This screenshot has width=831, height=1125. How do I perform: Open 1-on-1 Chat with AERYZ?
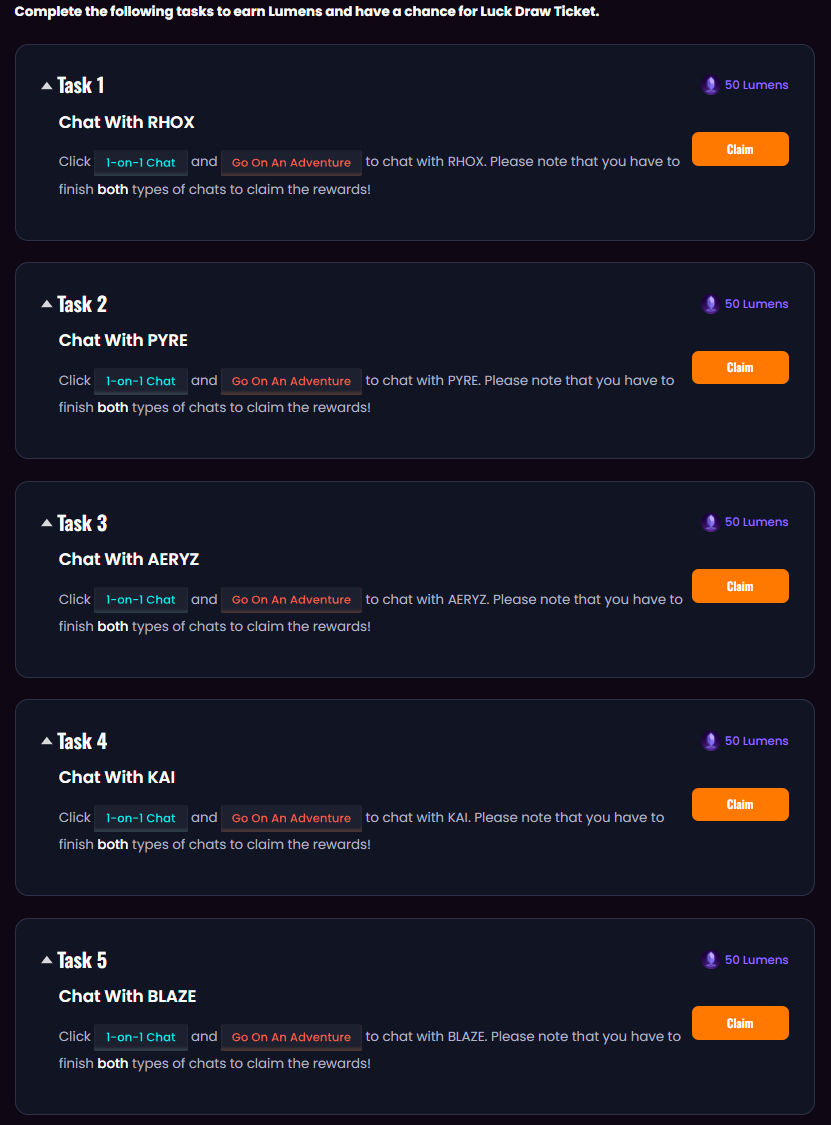(141, 600)
